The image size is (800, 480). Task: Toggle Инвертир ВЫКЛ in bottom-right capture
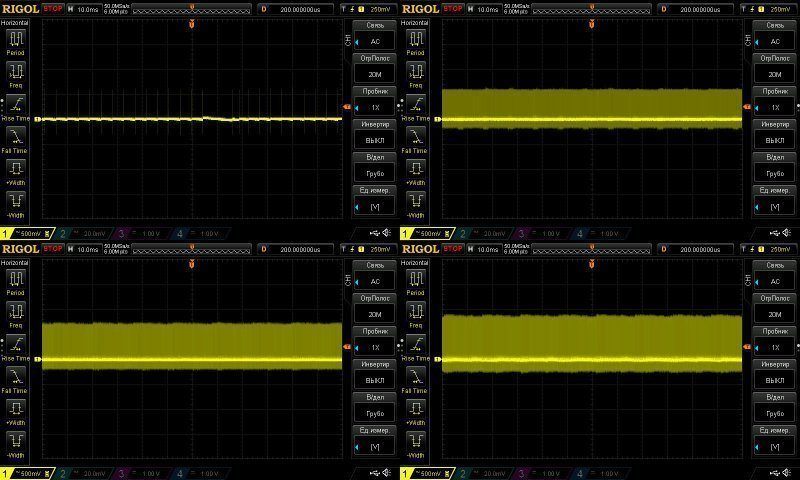(774, 375)
